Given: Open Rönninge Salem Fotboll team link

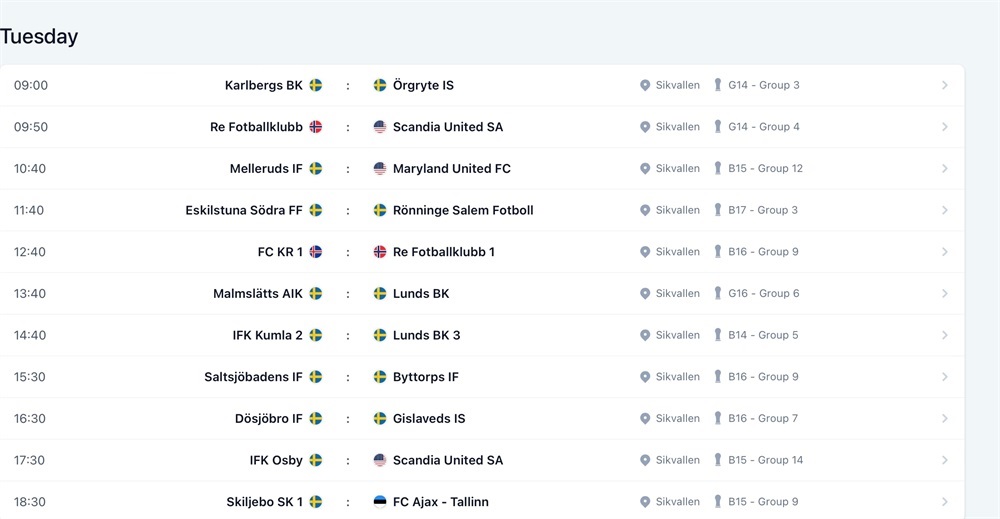Looking at the screenshot, I should [x=463, y=210].
